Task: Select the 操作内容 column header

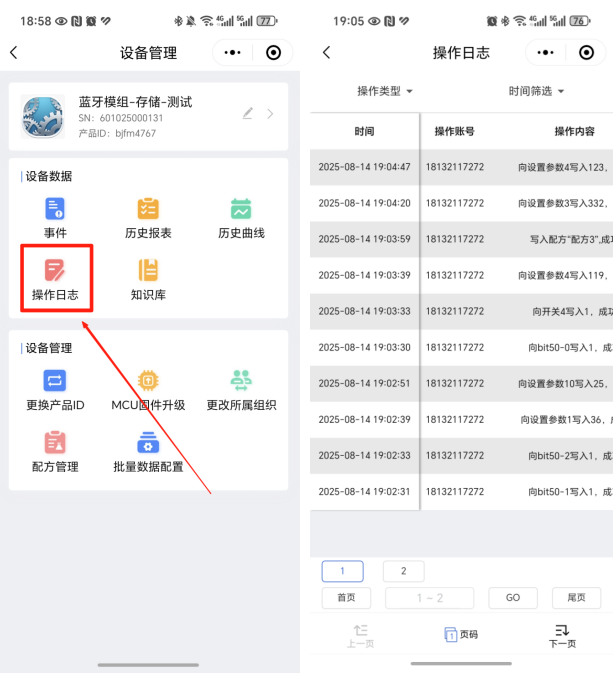Action: (x=574, y=131)
